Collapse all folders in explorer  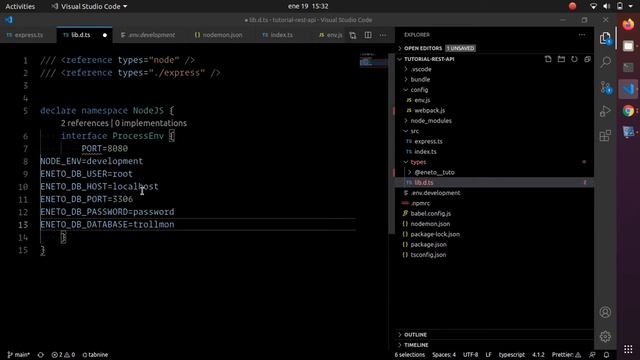point(587,59)
